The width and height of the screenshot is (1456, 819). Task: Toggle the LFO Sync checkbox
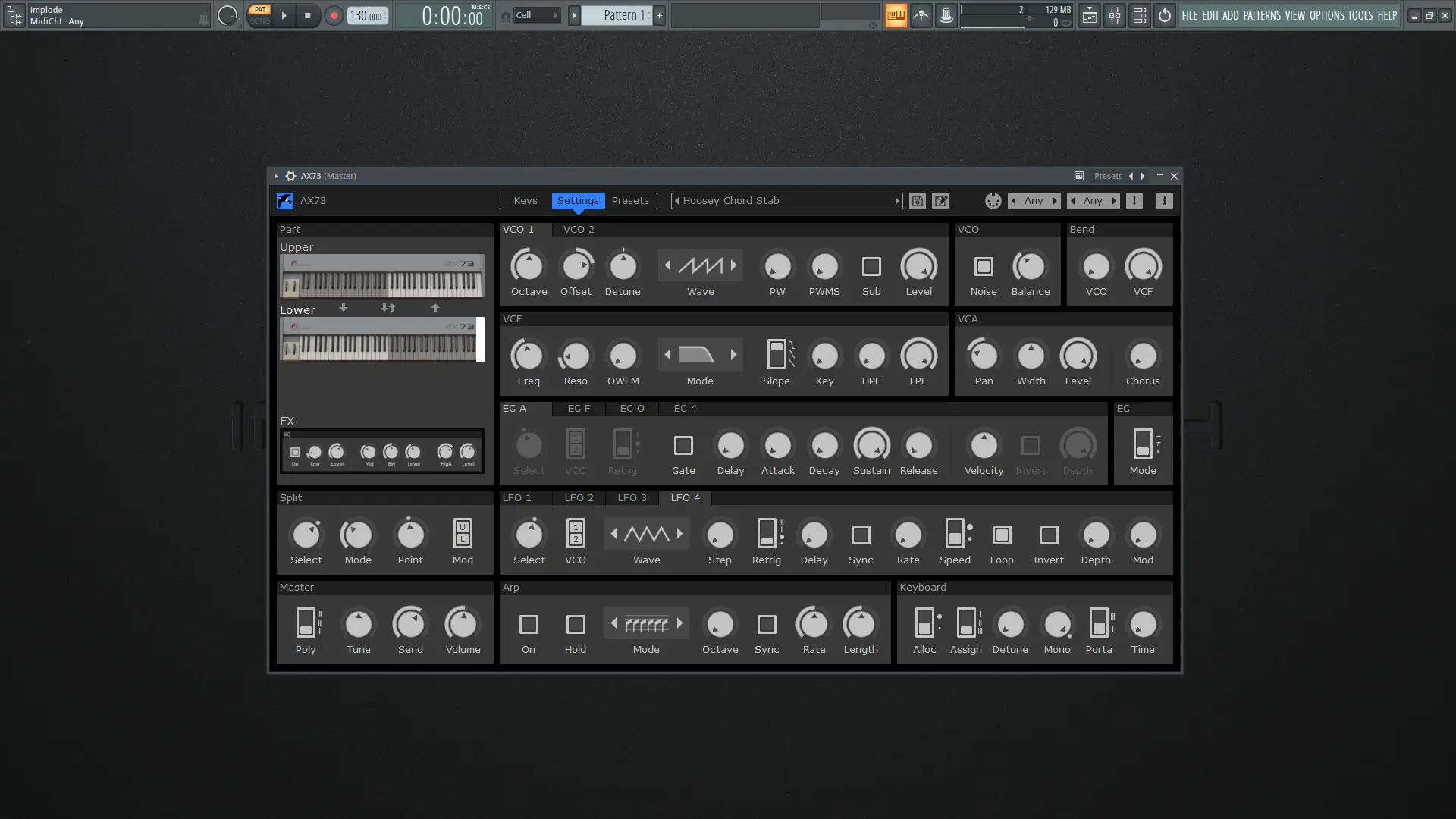(861, 535)
